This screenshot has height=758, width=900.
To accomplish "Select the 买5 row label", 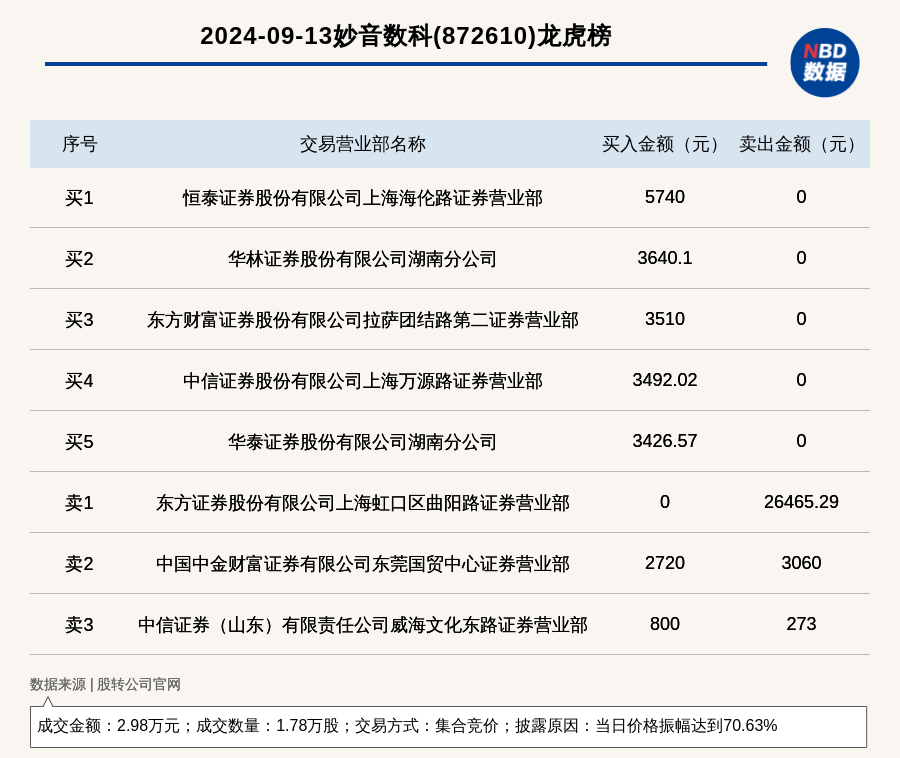I will 79,442.
